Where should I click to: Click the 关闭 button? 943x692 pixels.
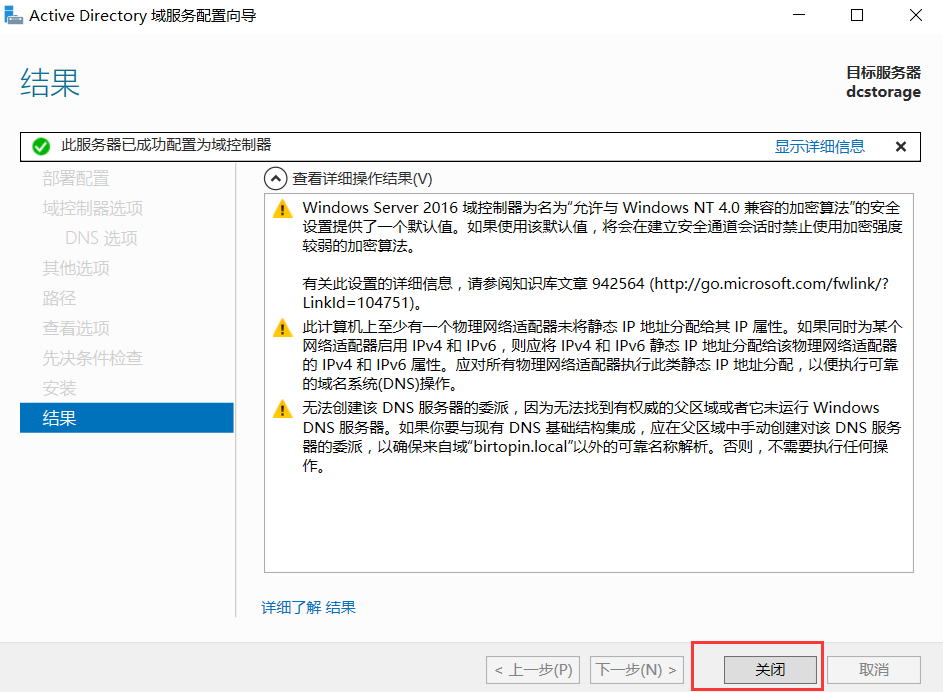(770, 670)
